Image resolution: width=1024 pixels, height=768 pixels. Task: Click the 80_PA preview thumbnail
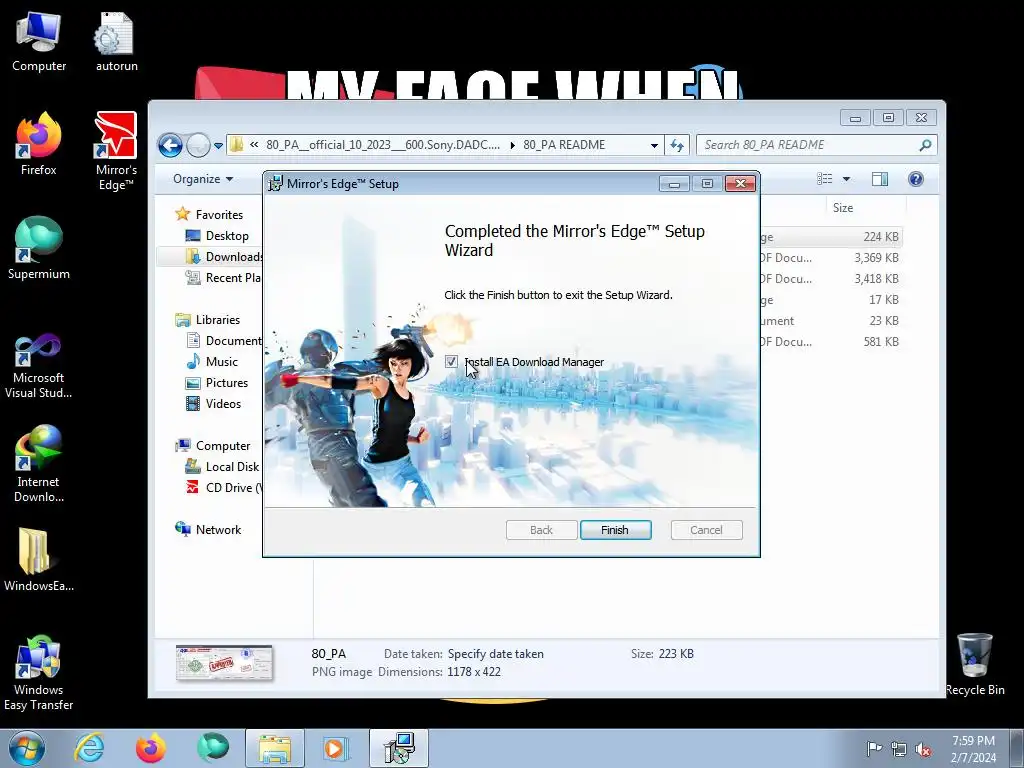(224, 663)
